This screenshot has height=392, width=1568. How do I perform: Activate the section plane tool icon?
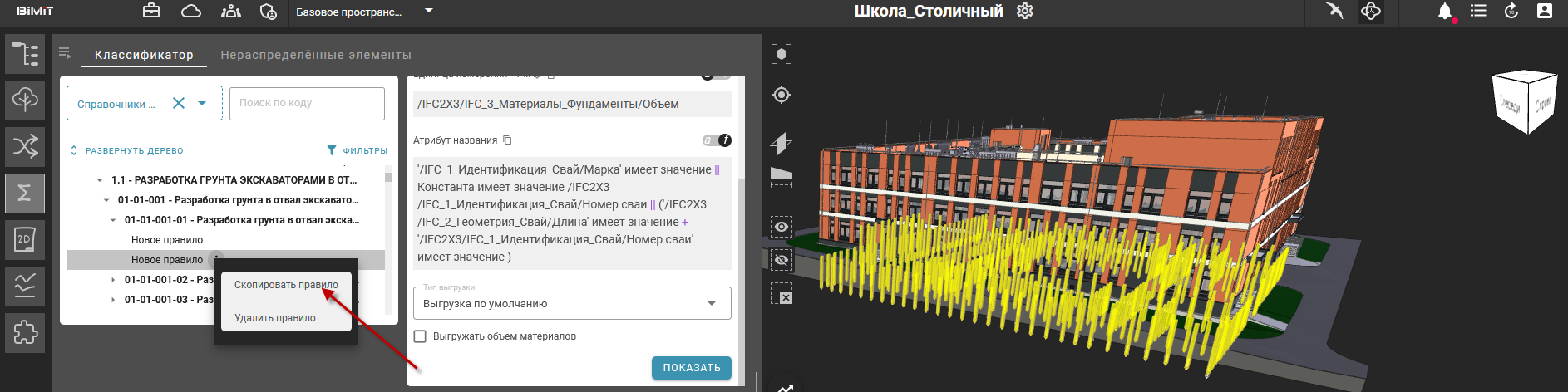(x=781, y=143)
